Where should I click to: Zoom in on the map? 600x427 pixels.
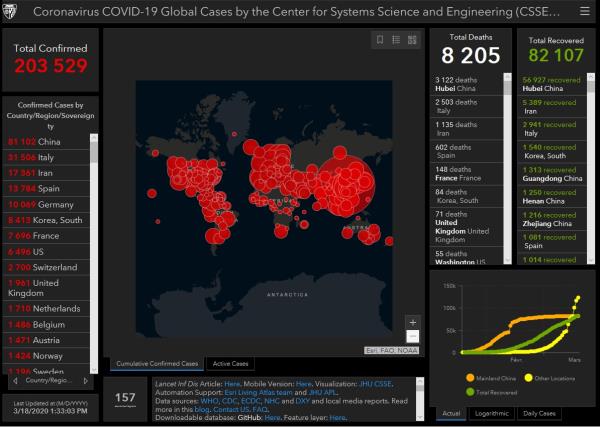pyautogui.click(x=412, y=322)
